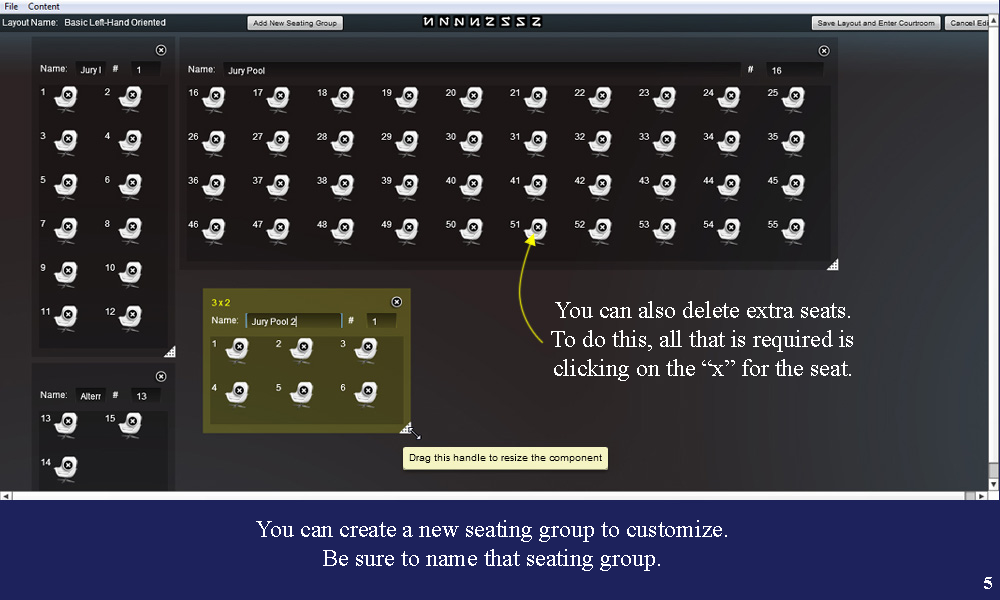Image resolution: width=1000 pixels, height=600 pixels.
Task: Remove seat 25 from the Jury Pool
Action: pyautogui.click(x=793, y=93)
